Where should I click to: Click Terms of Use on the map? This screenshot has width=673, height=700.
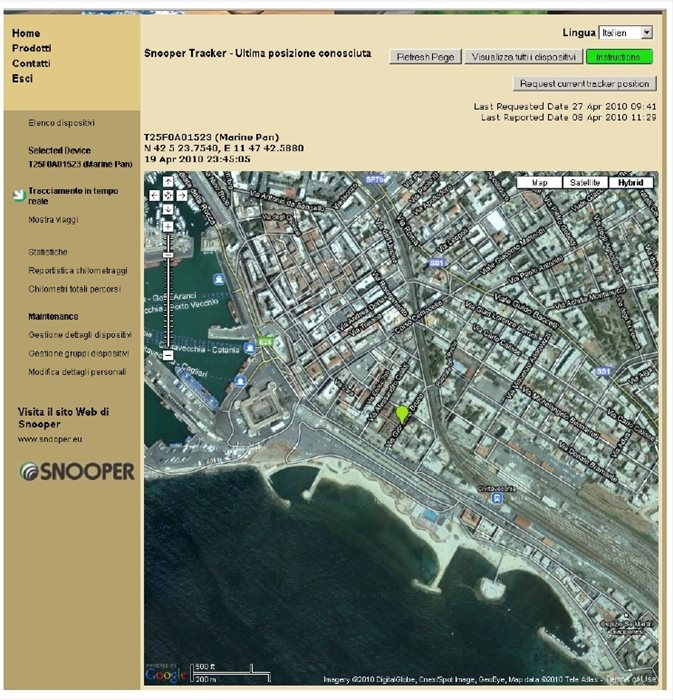coord(632,679)
